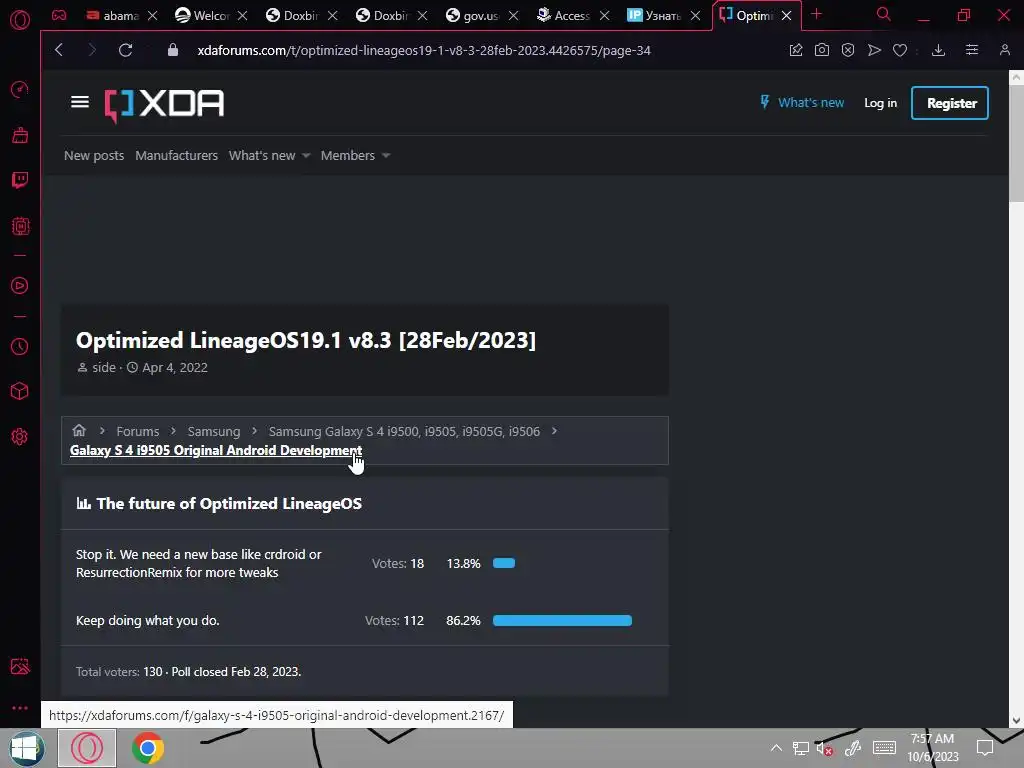Viewport: 1024px width, 768px height.
Task: Open Extensions cube sidebar icon
Action: (20, 391)
